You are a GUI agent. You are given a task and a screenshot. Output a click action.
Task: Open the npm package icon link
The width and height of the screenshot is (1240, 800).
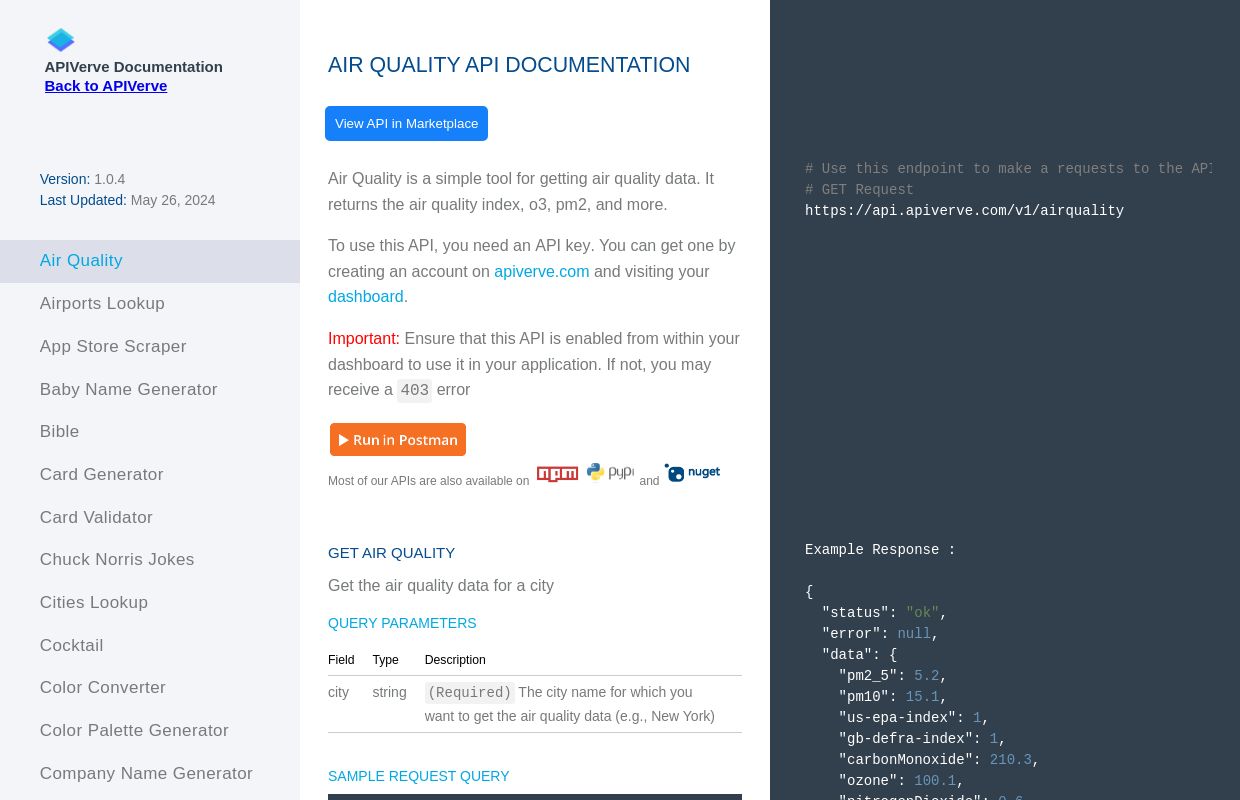(557, 474)
